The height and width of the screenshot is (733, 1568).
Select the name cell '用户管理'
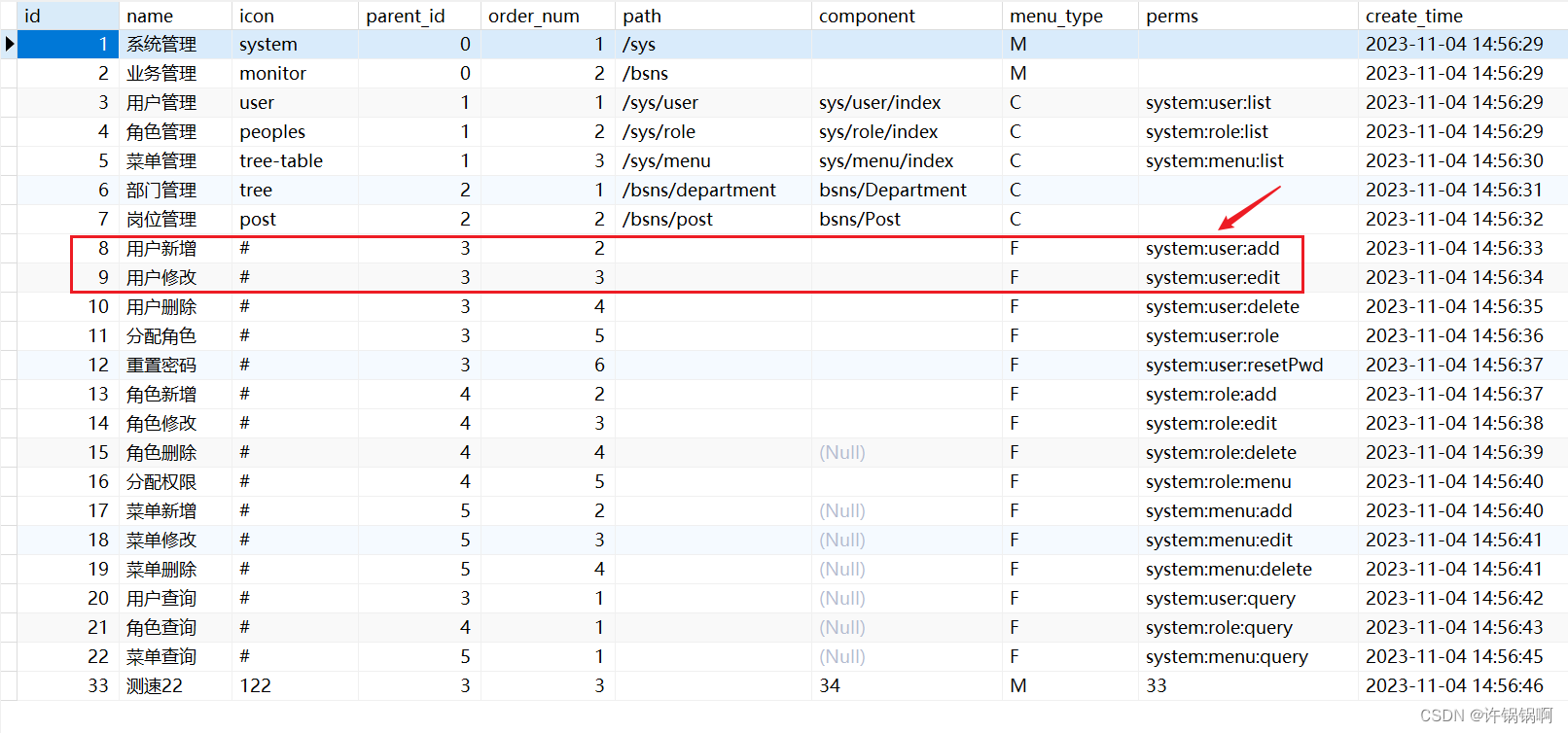pos(175,103)
